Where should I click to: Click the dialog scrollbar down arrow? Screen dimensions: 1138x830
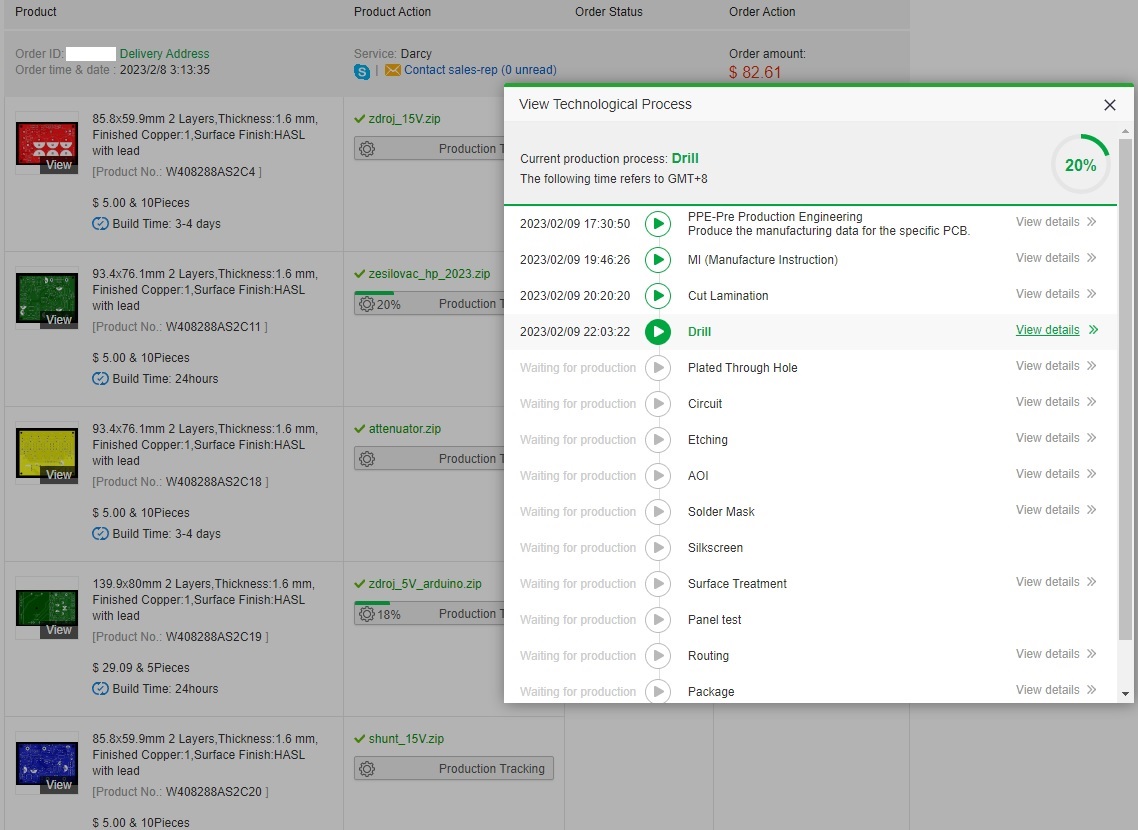click(1126, 694)
